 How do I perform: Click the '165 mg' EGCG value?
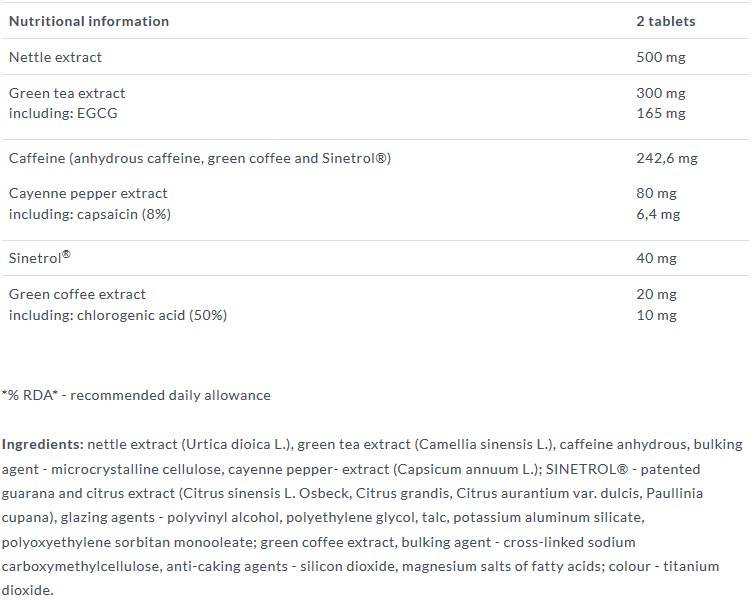[661, 113]
